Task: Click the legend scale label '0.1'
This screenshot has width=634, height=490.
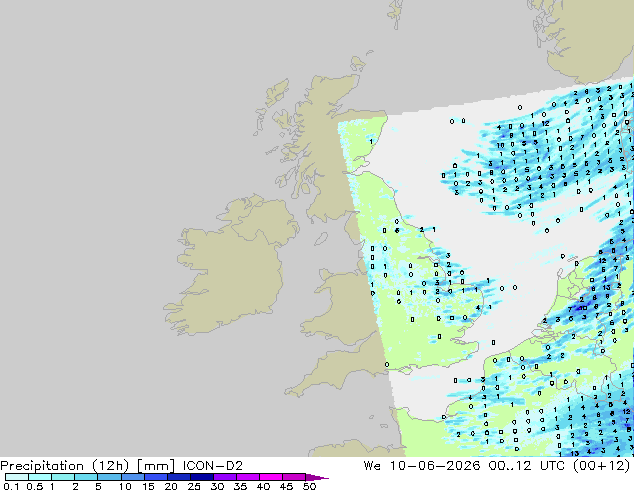Action: coord(11,486)
